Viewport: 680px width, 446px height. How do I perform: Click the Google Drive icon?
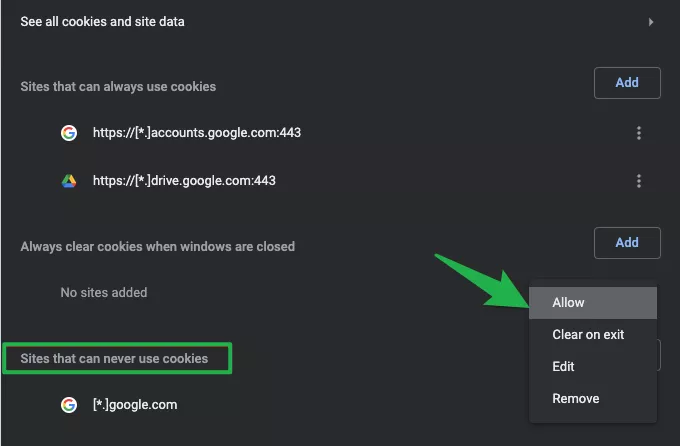point(69,181)
